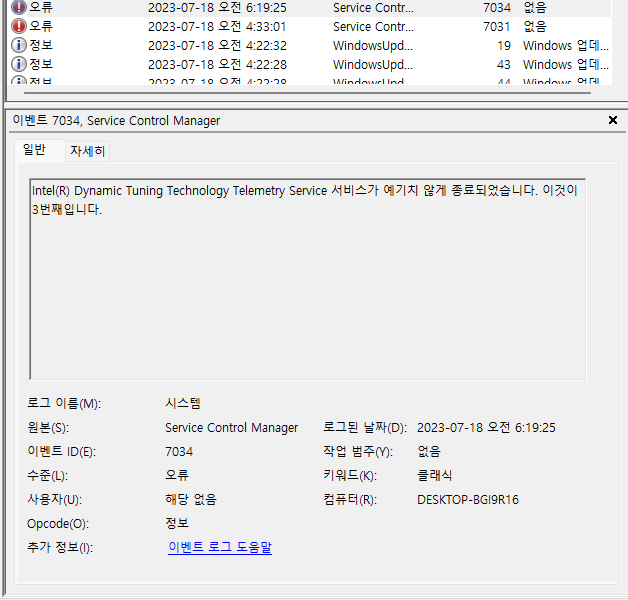Viewport: 628px width, 600px height.
Task: Click info icon of 4:22:28 event row
Action: [x=18, y=64]
